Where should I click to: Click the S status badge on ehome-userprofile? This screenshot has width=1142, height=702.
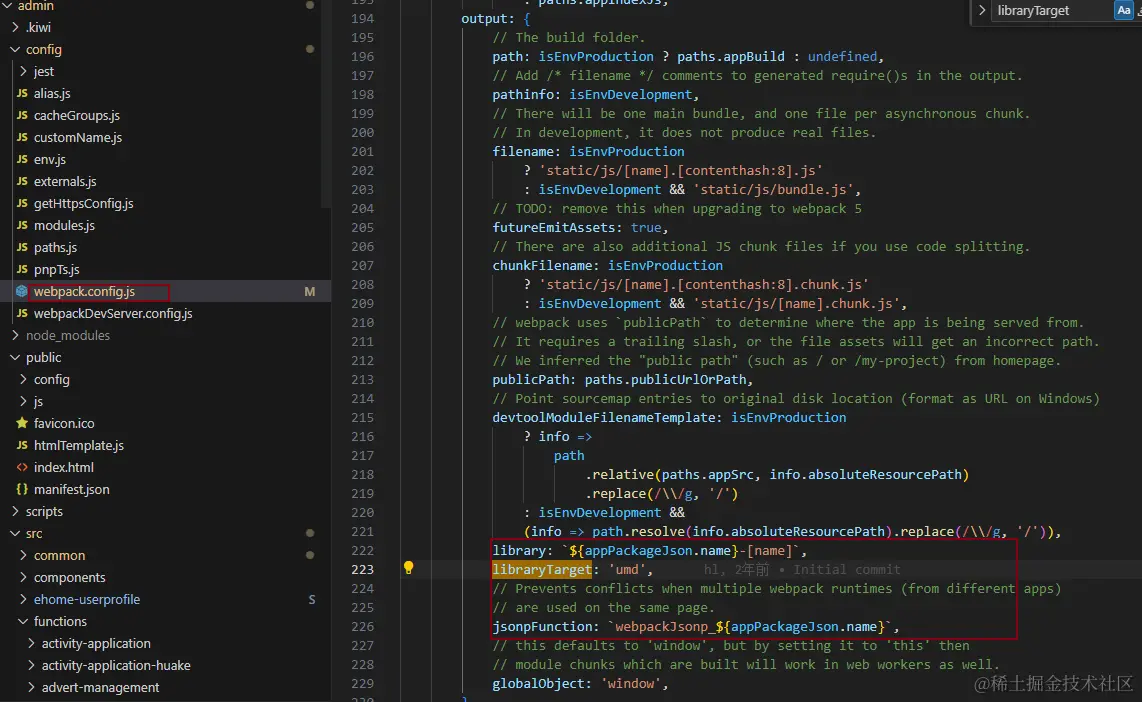[x=312, y=599]
